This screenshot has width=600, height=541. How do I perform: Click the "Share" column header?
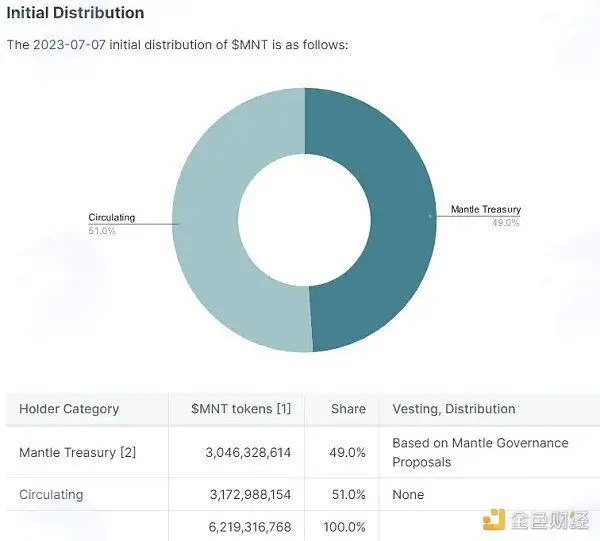pyautogui.click(x=348, y=409)
